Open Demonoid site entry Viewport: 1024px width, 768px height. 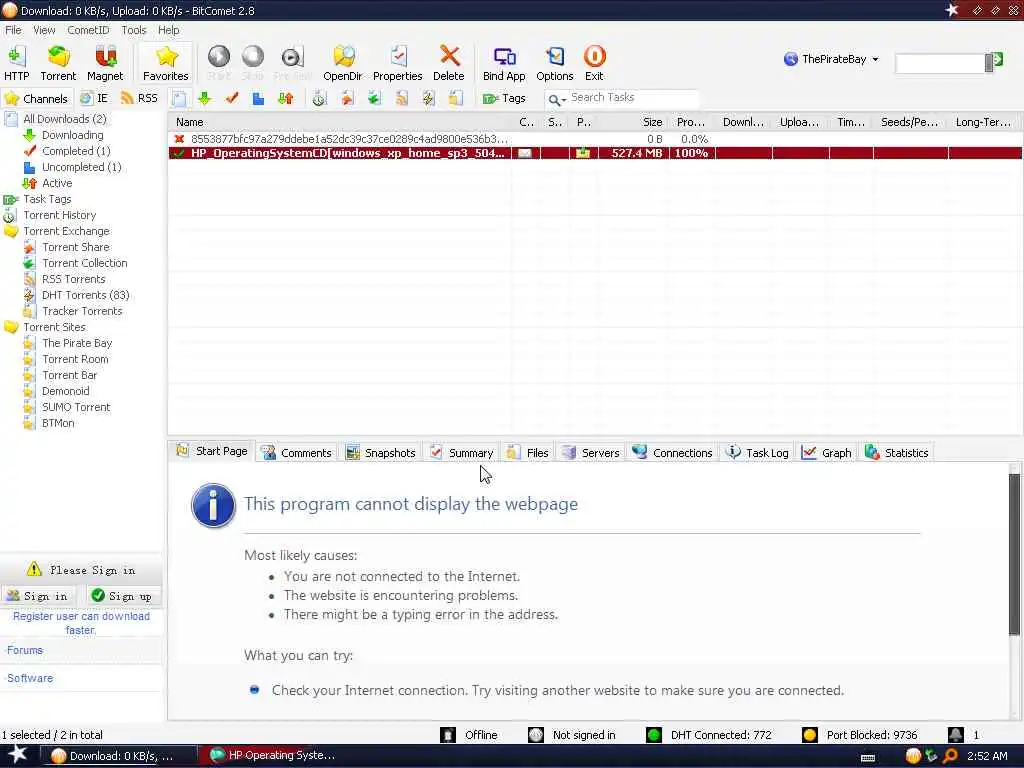click(x=65, y=391)
